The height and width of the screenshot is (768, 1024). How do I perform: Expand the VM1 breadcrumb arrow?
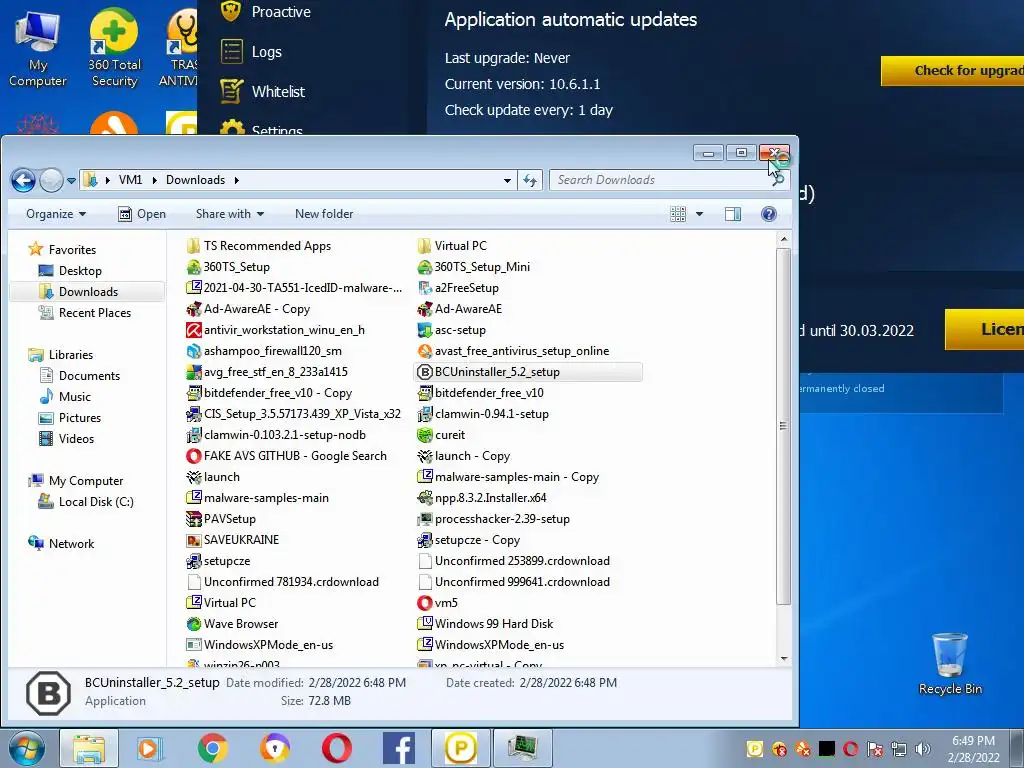point(155,180)
